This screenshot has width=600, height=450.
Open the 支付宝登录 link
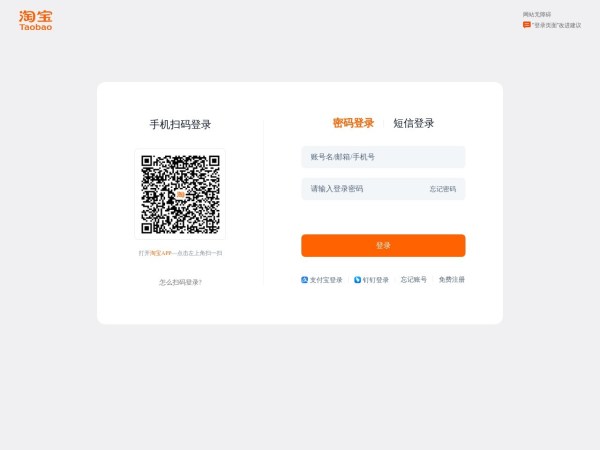click(326, 280)
